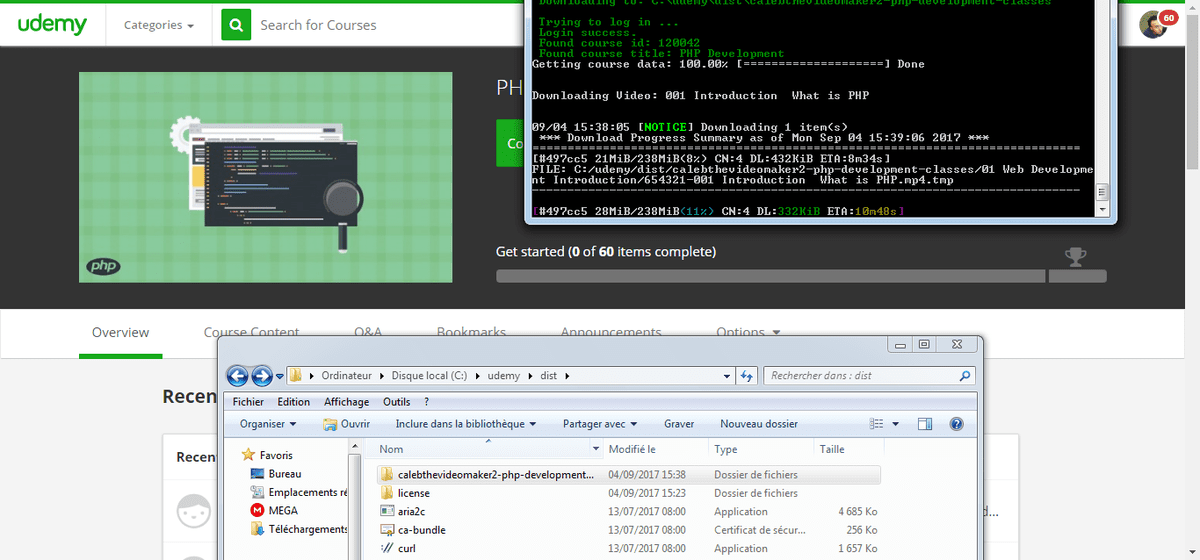1200x560 pixels.
Task: Click udemy in the address path
Action: pos(503,376)
